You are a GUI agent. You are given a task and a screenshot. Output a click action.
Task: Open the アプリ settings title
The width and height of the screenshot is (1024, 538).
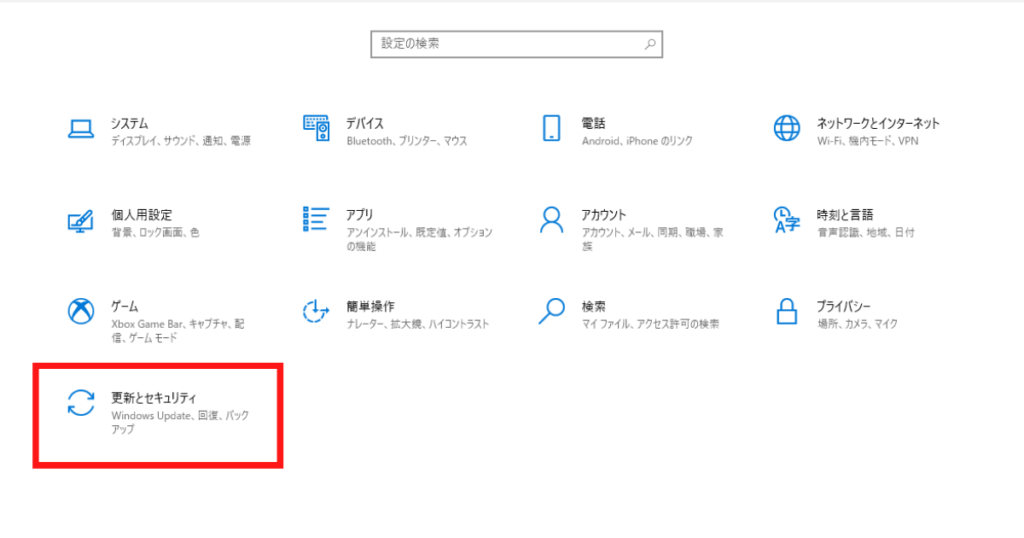(360, 215)
